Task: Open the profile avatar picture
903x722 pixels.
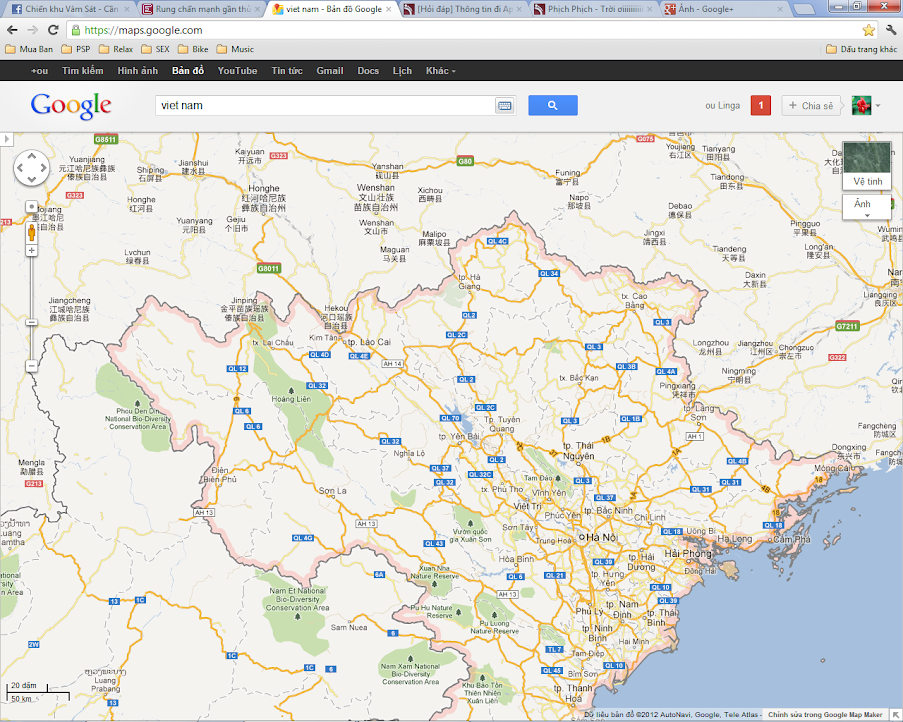Action: tap(862, 105)
